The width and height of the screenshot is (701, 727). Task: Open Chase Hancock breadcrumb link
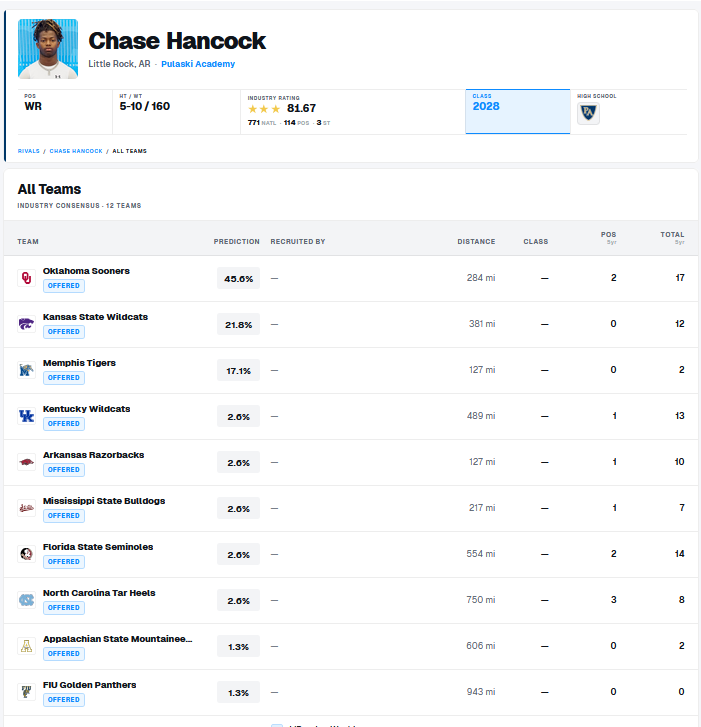click(x=76, y=151)
